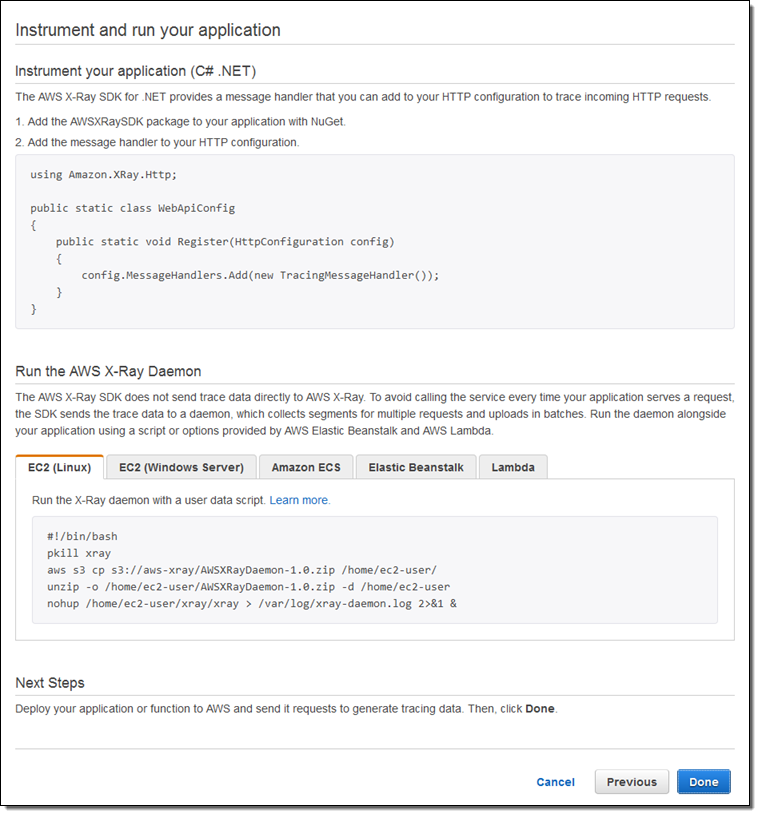Click the config.MessageHandlers.Add code line
The image size is (760, 816).
[260, 275]
